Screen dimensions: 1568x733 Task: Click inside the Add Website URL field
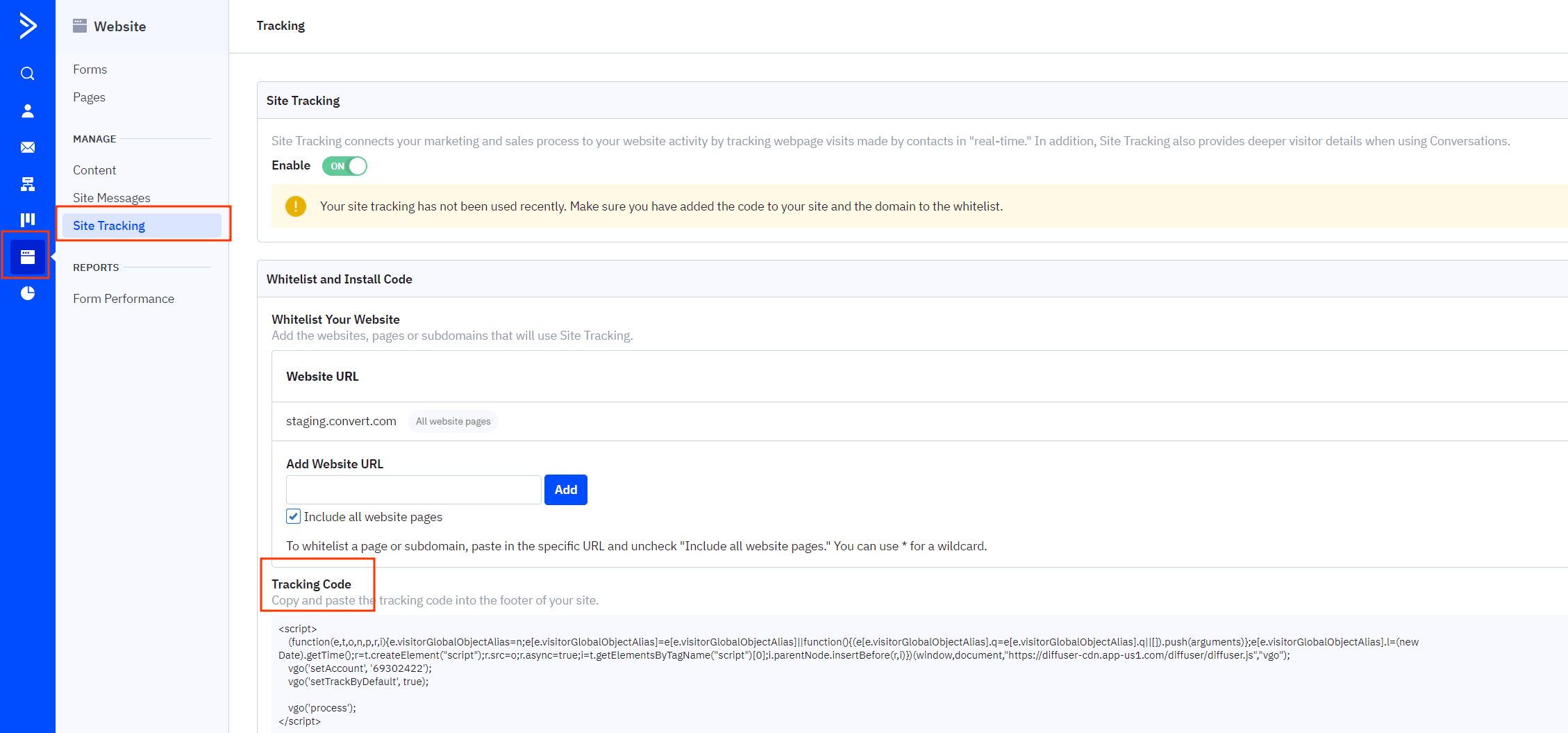412,489
